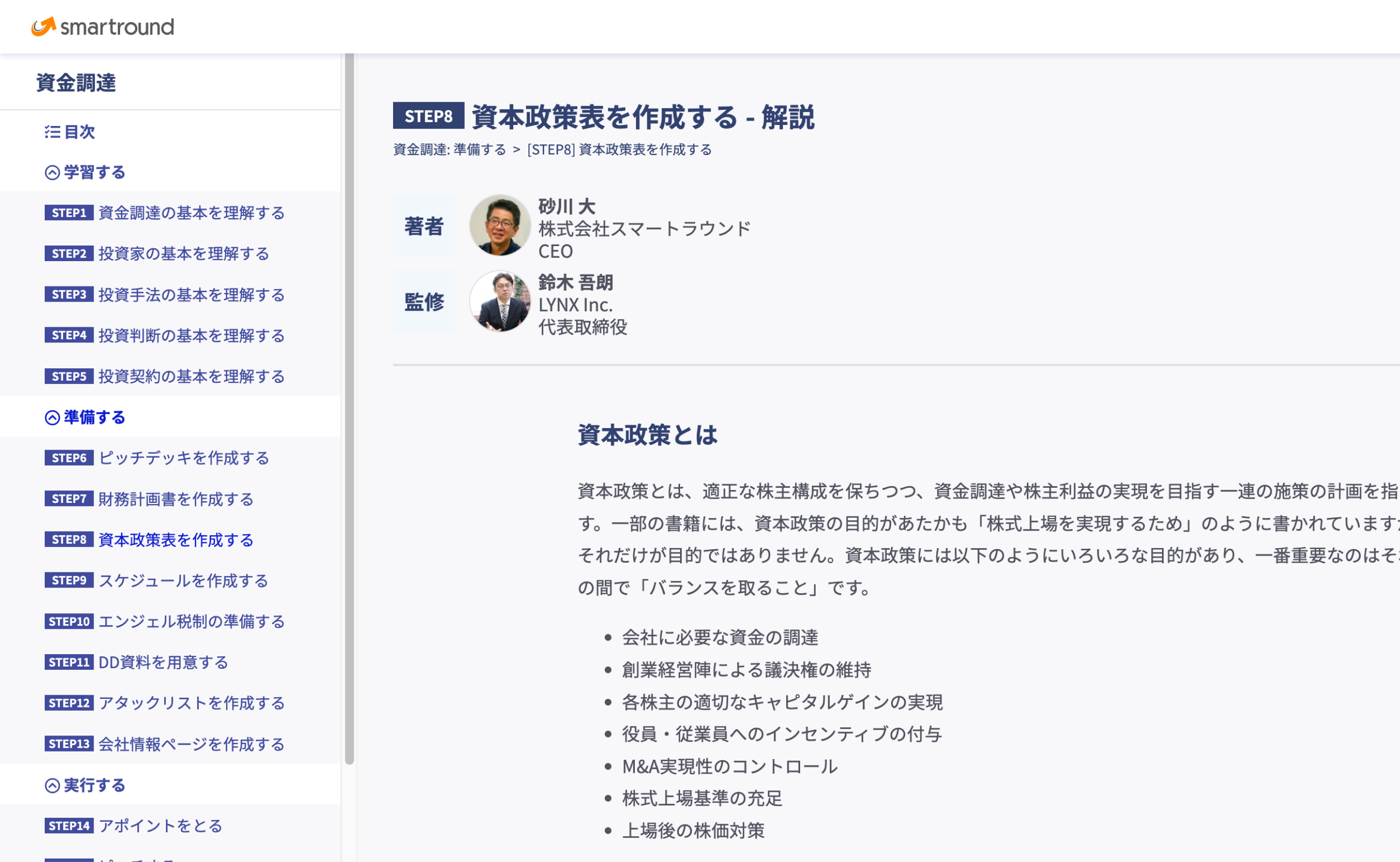Click the STEP12 badge for アタックリスト
The image size is (1400, 862).
pyautogui.click(x=69, y=704)
